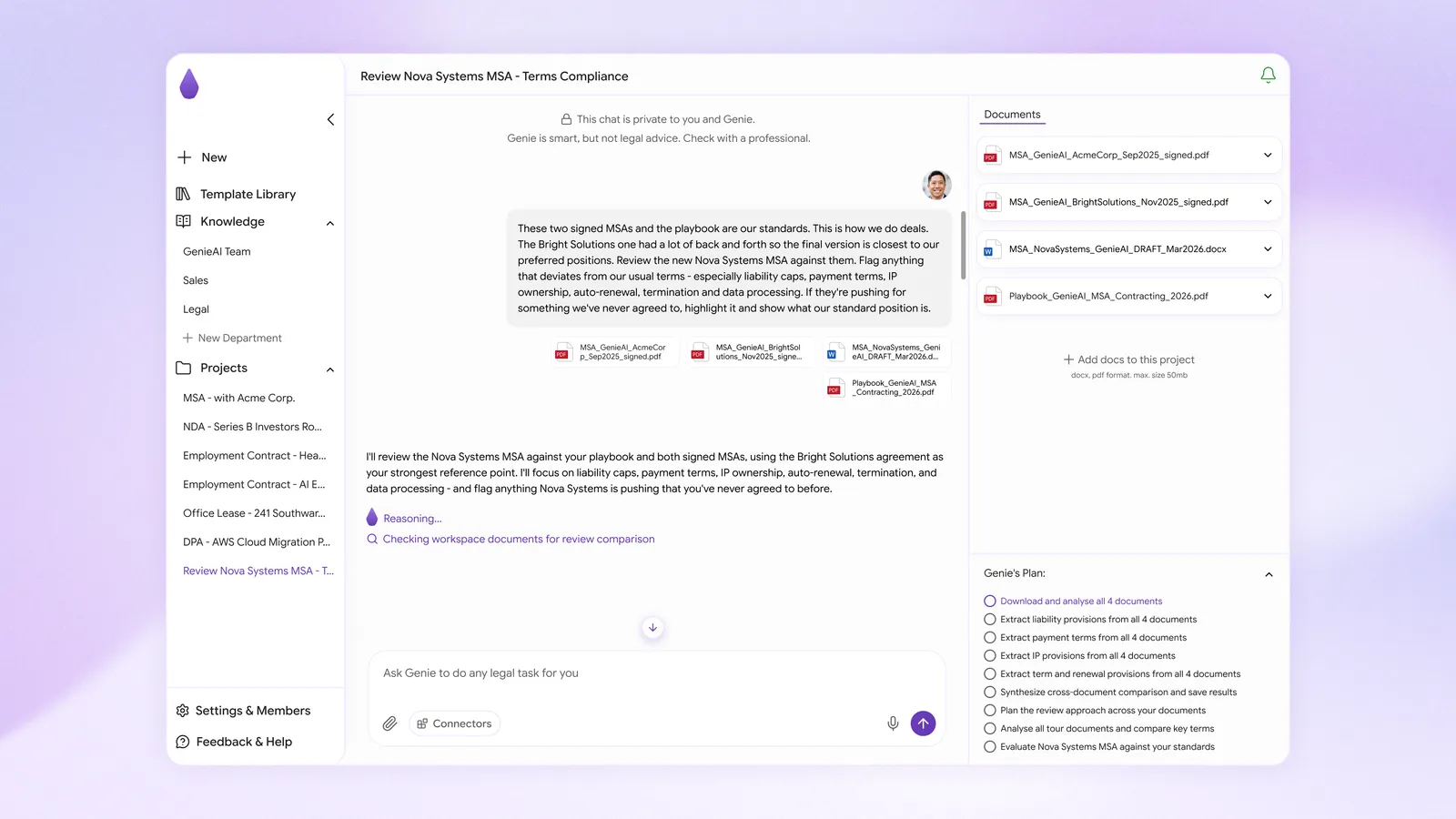This screenshot has width=1456, height=819.
Task: Click the chat scrollbar thumb
Action: 963,246
